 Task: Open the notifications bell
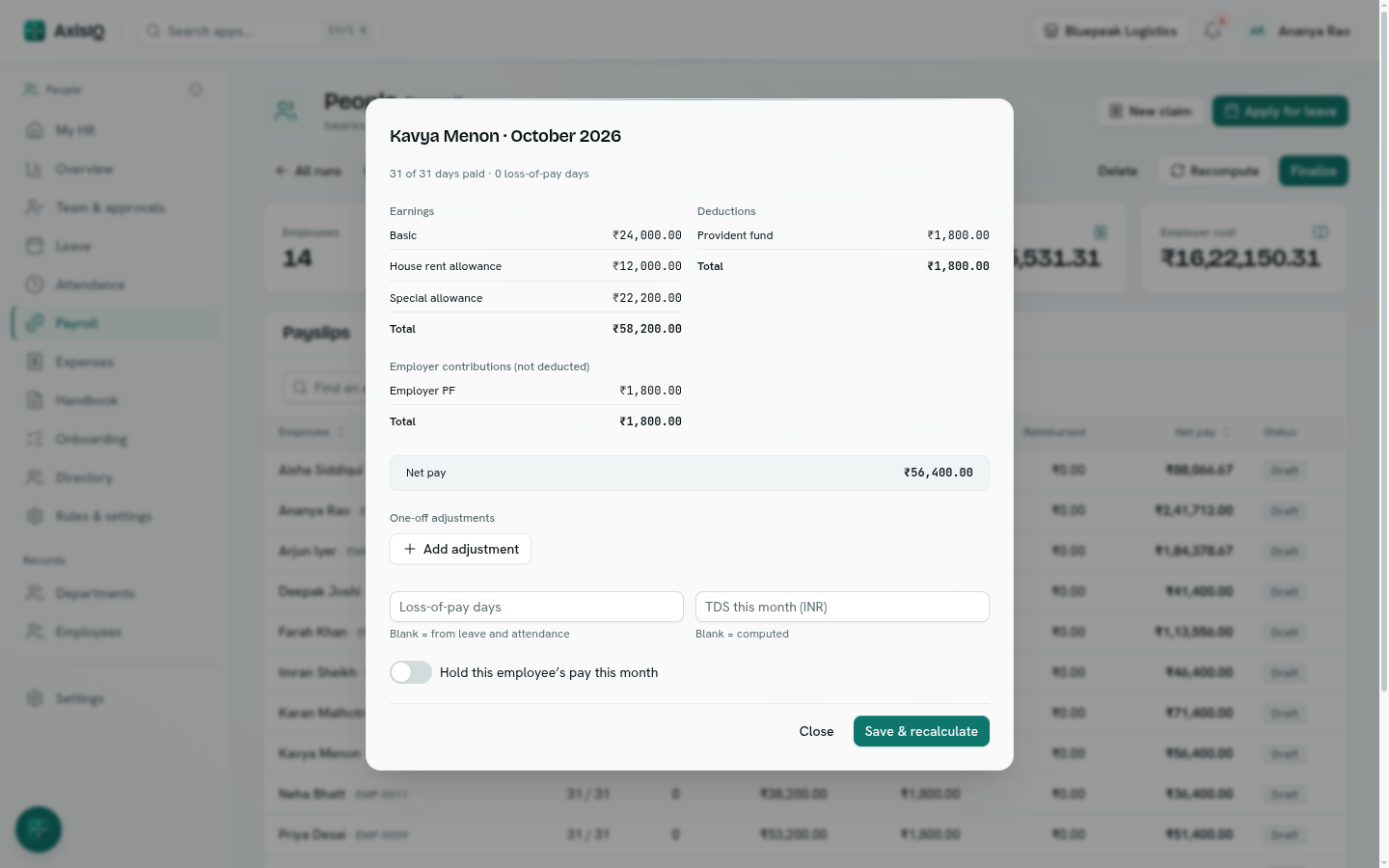point(1212,31)
